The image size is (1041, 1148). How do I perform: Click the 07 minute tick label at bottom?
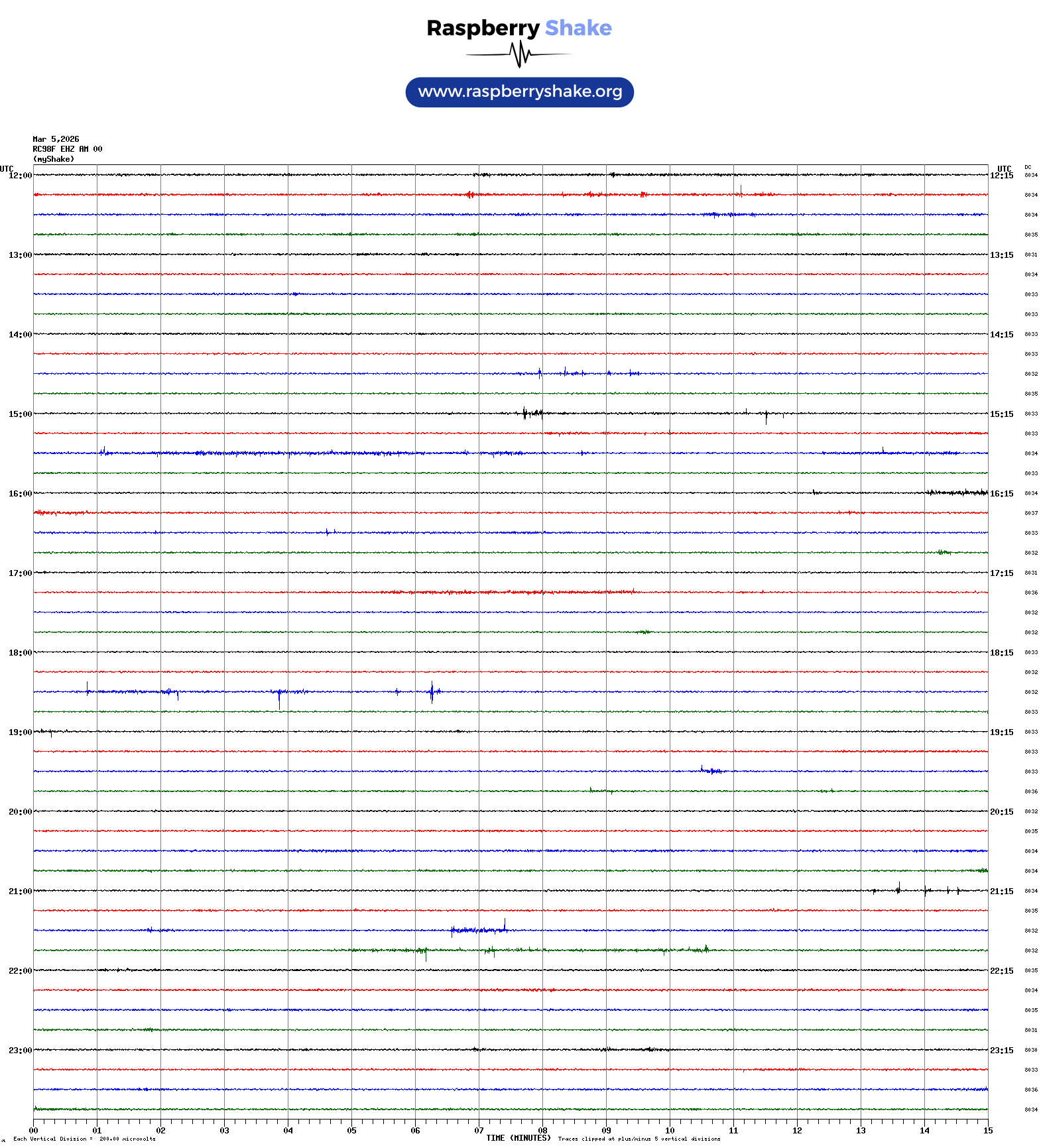(x=479, y=1131)
